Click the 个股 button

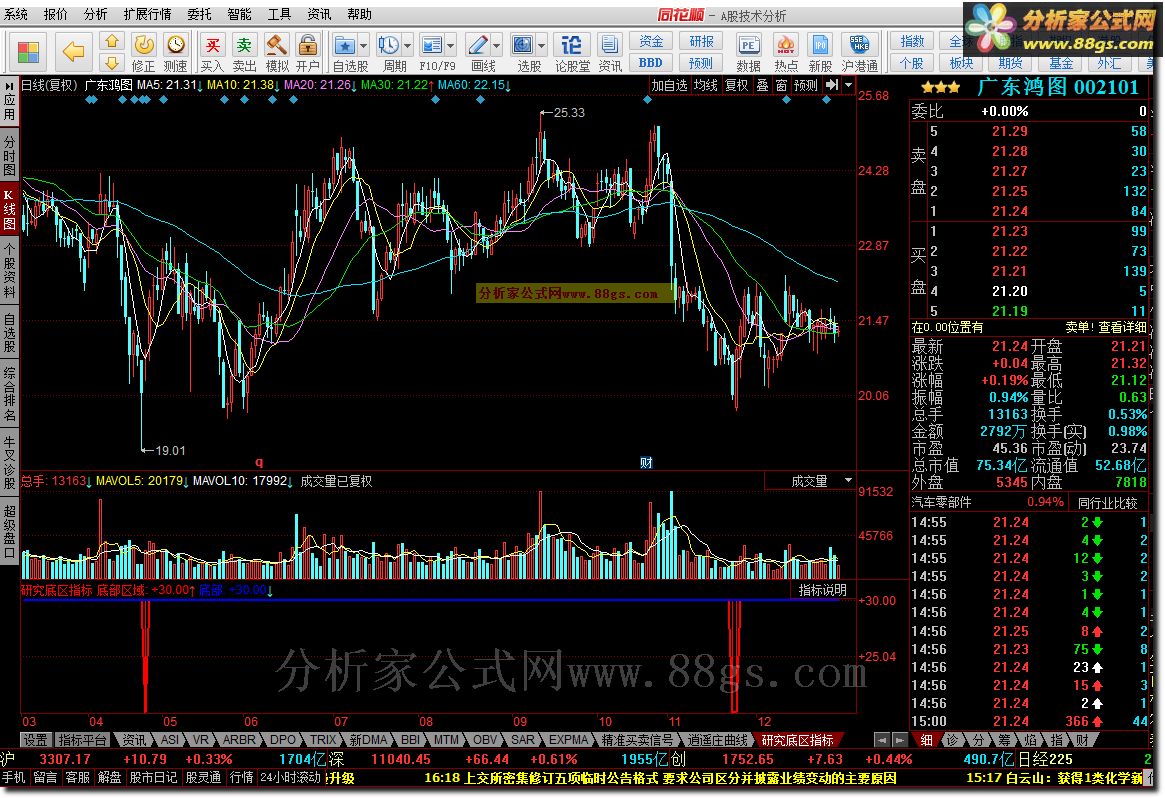(x=912, y=63)
